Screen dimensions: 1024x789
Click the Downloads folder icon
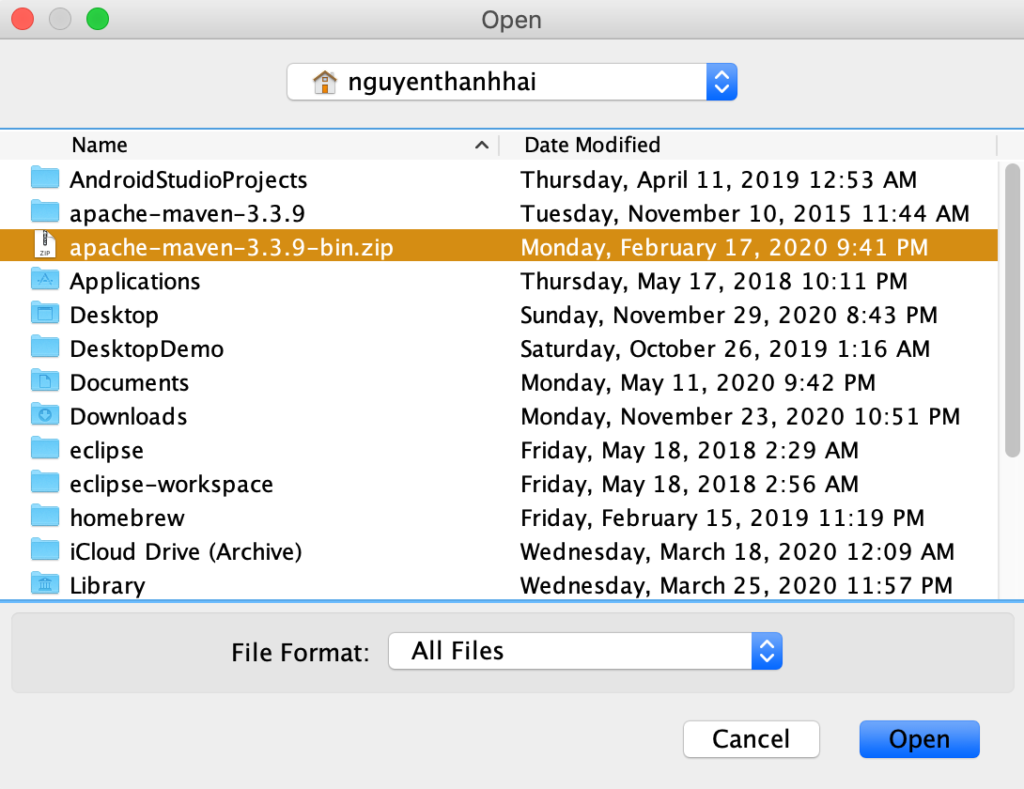pyautogui.click(x=45, y=416)
